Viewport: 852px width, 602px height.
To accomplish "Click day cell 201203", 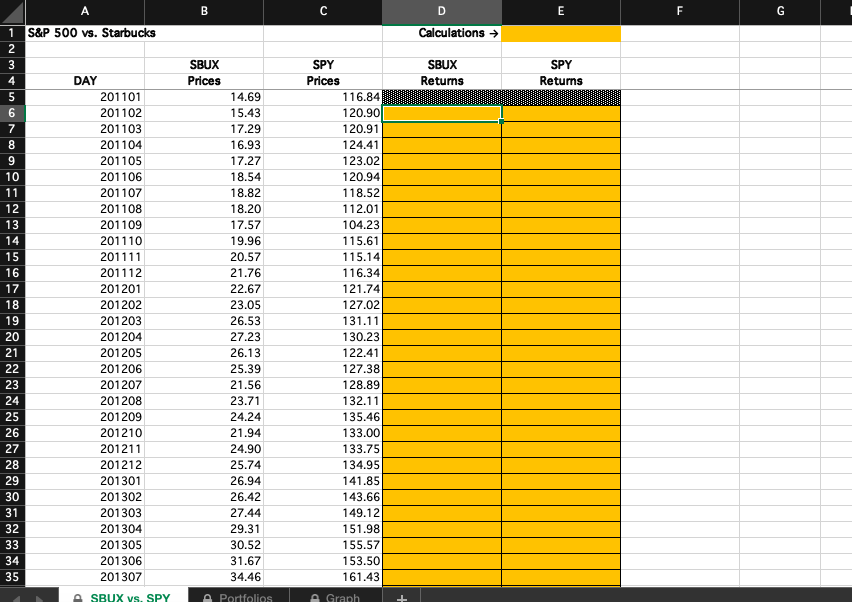I will coord(85,321).
